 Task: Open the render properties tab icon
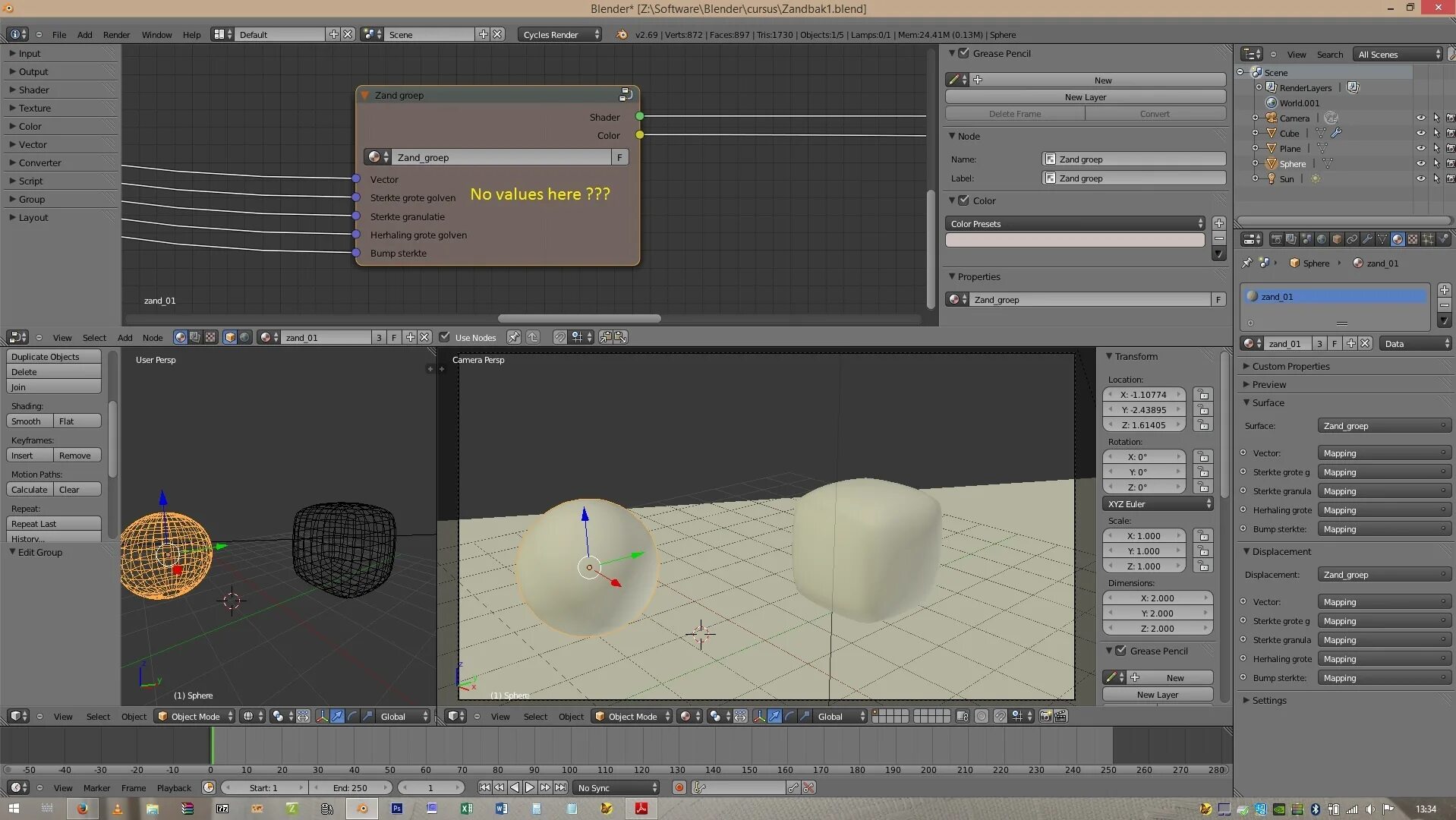(1276, 239)
